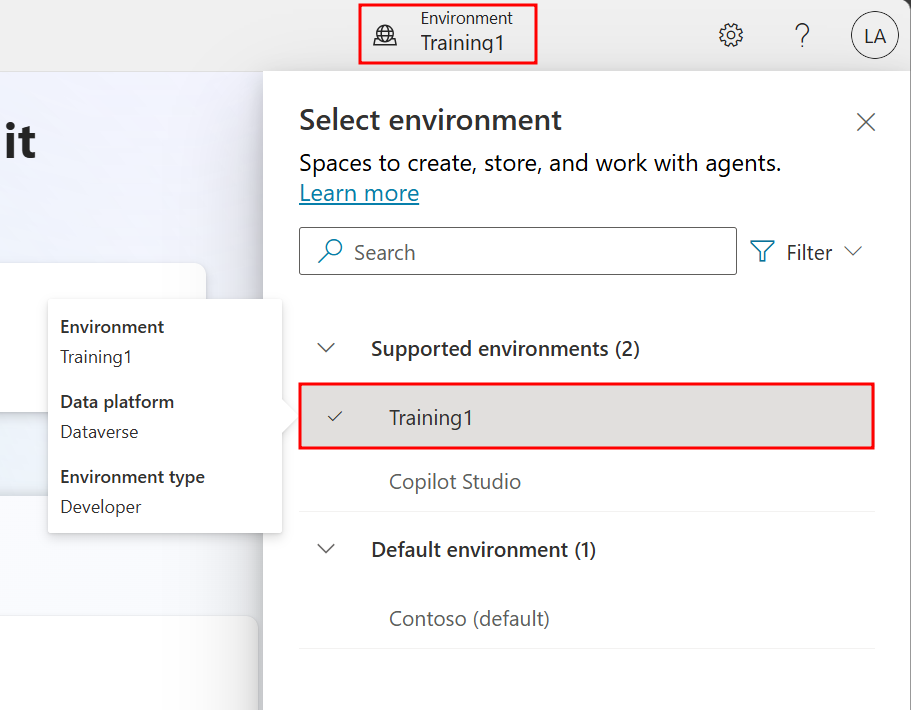911x710 pixels.
Task: Open Settings gear icon
Action: (731, 36)
